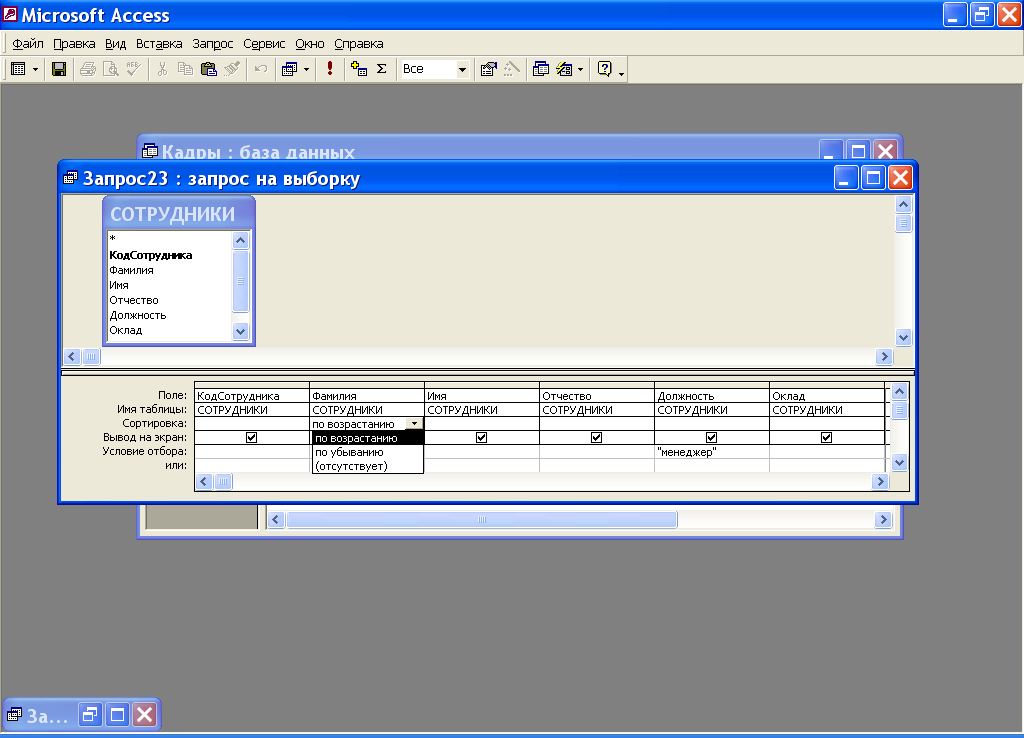This screenshot has height=738, width=1024.
Task: Click the Format Painter brush icon
Action: tap(232, 69)
